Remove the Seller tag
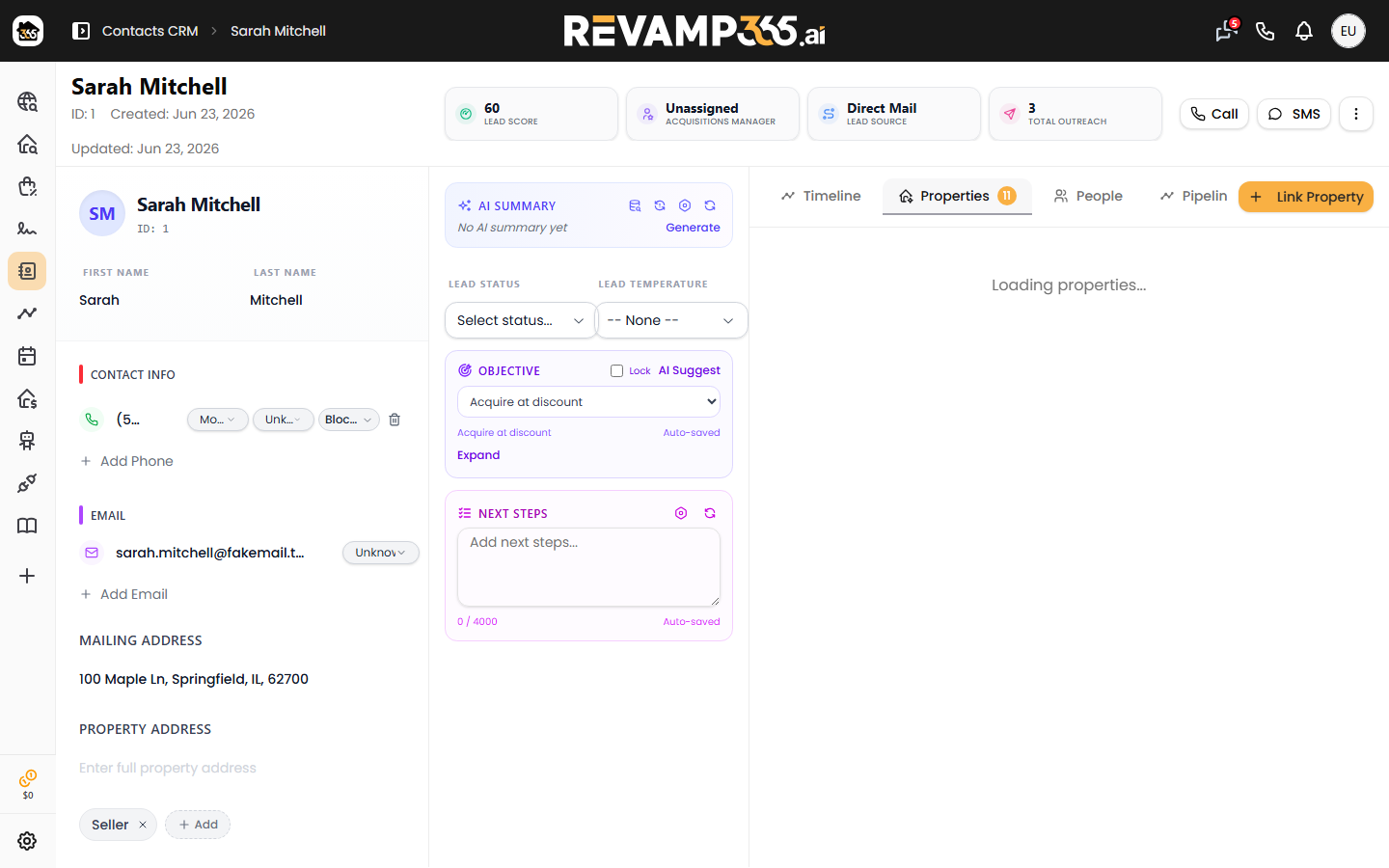This screenshot has width=1389, height=868. pyautogui.click(x=143, y=825)
